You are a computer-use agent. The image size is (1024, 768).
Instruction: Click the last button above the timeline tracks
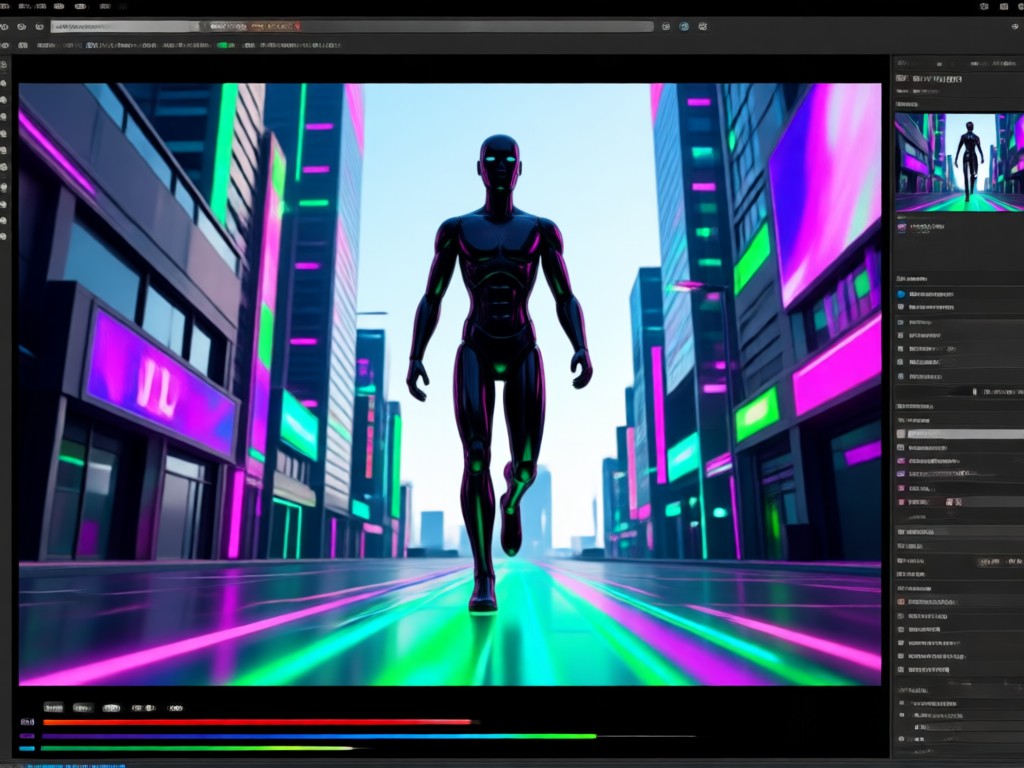175,707
